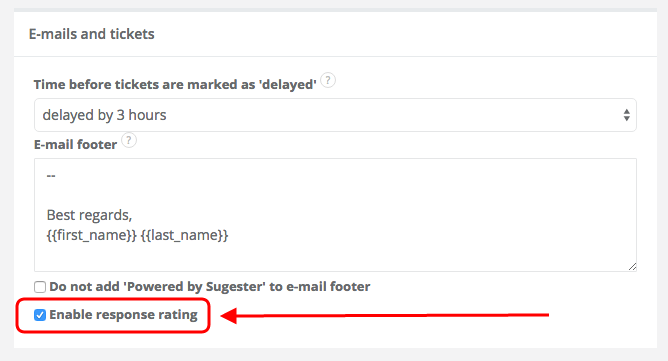Click the resize grip of the footer textarea

pos(632,267)
